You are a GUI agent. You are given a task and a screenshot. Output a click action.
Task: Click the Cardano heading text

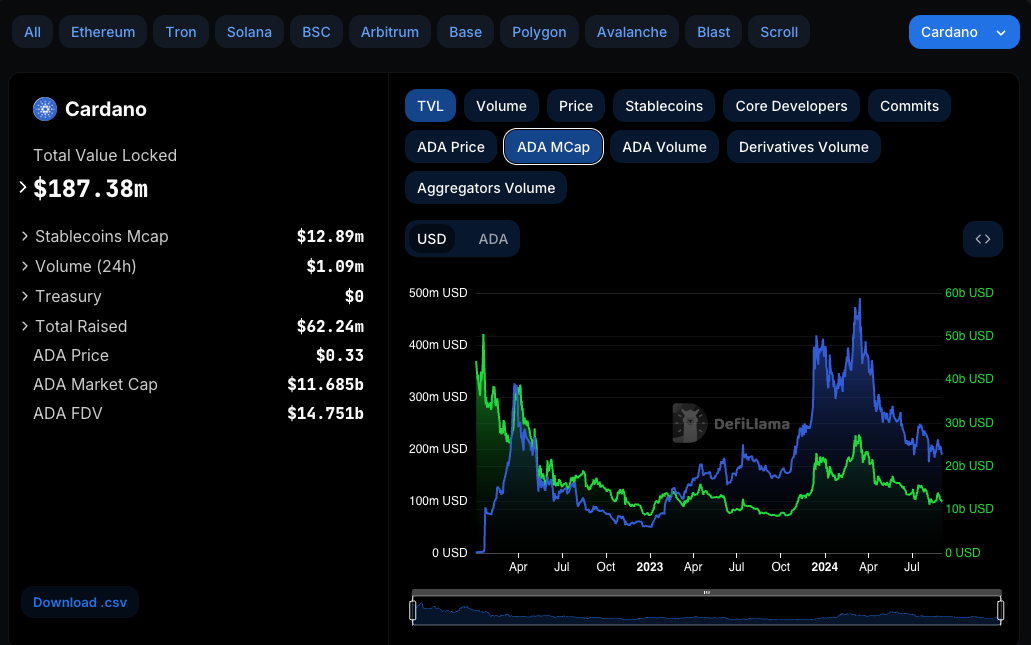point(106,109)
